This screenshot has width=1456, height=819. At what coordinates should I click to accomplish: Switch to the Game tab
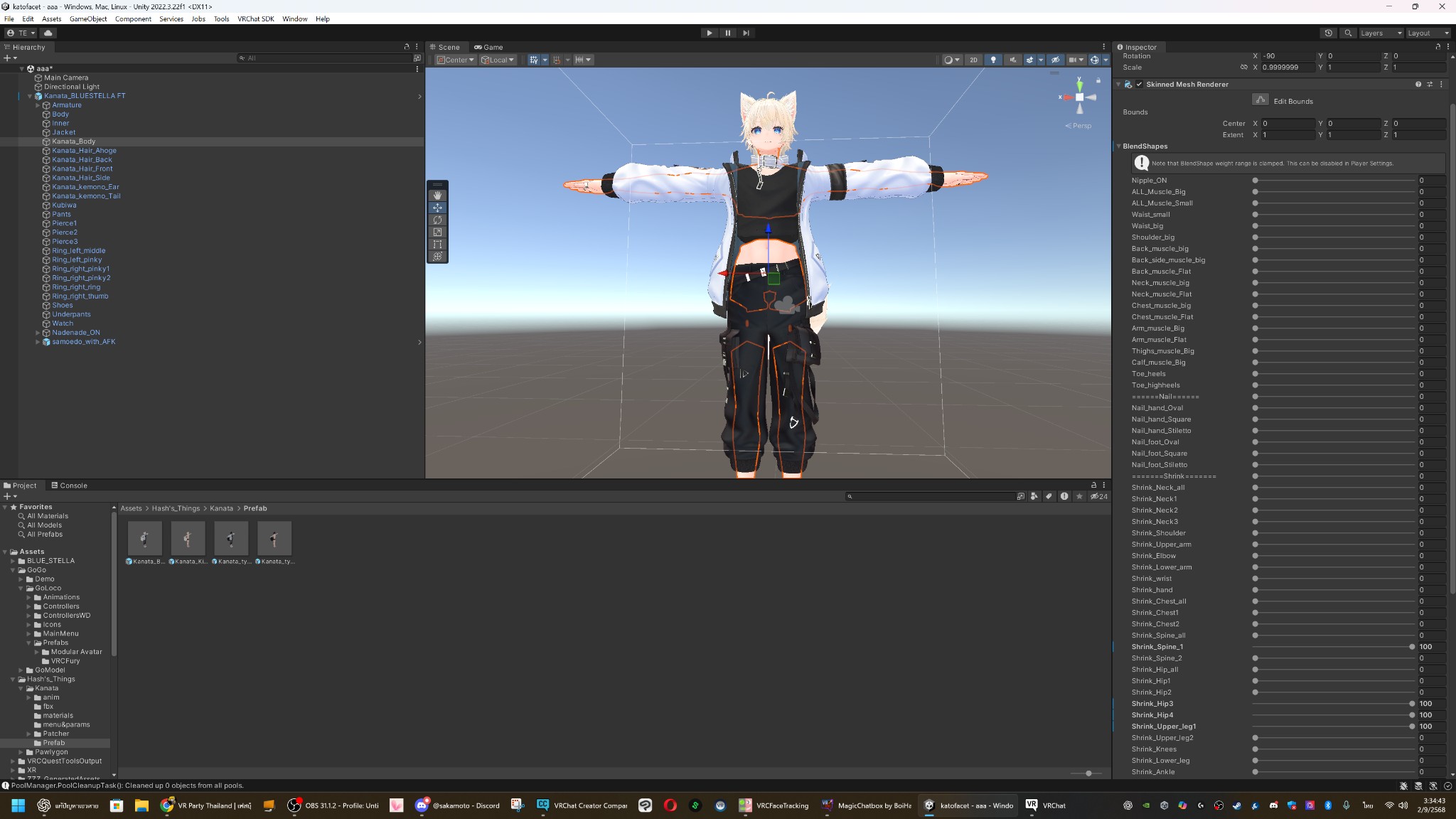tap(488, 47)
